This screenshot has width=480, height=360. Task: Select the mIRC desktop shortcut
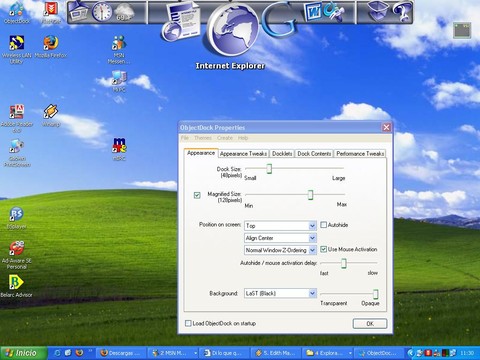point(119,149)
